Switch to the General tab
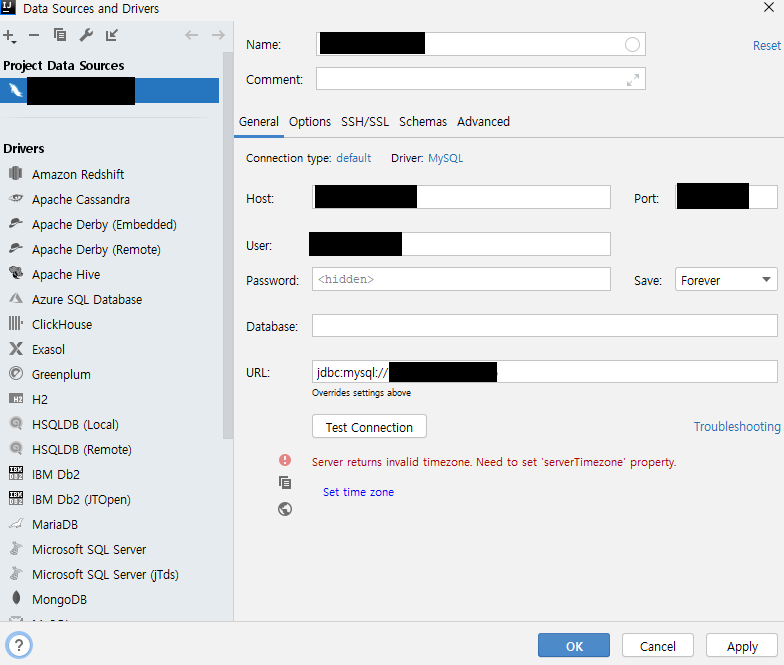This screenshot has height=665, width=784. pyautogui.click(x=258, y=122)
